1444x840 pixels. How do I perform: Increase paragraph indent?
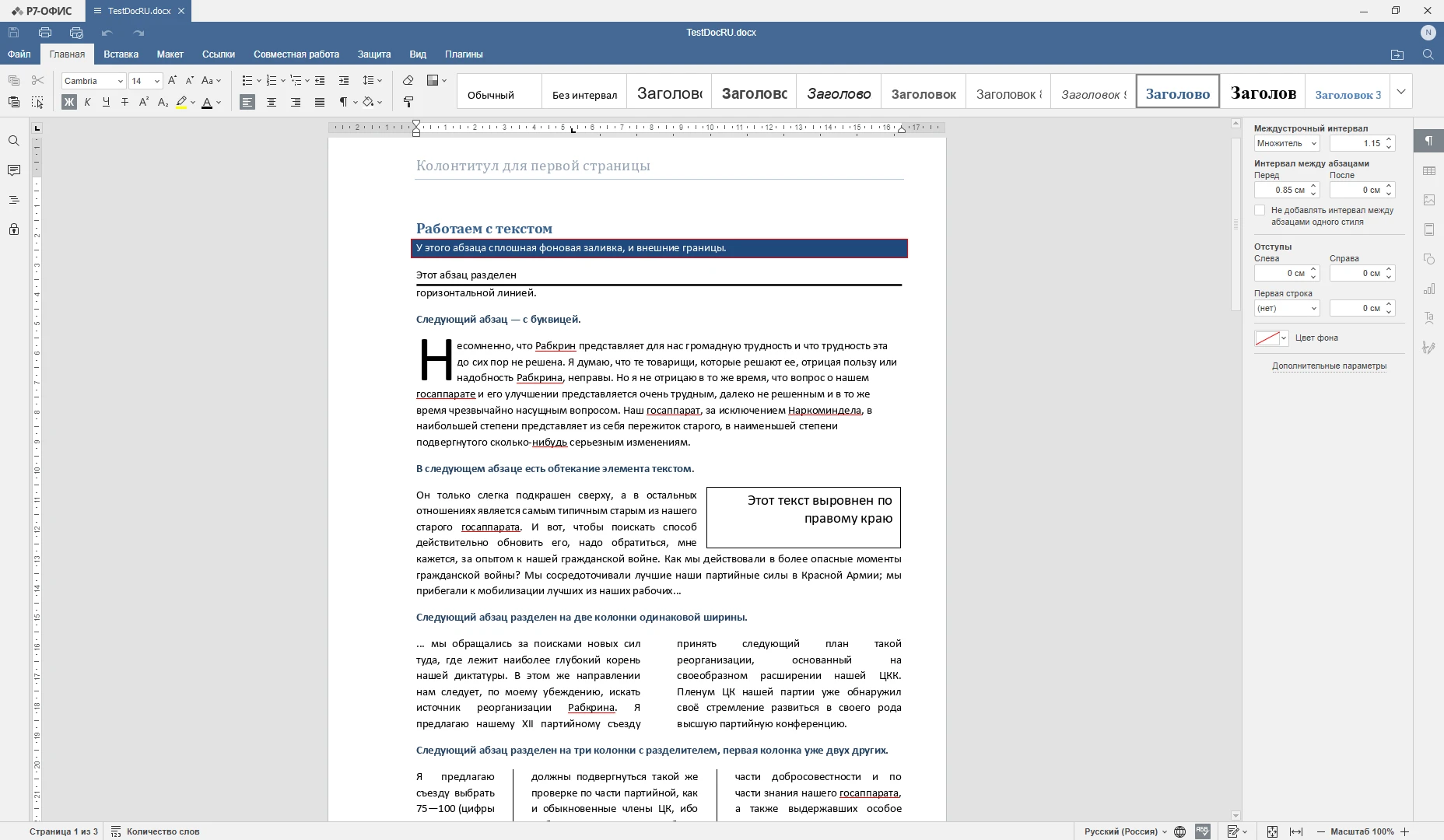pos(344,80)
